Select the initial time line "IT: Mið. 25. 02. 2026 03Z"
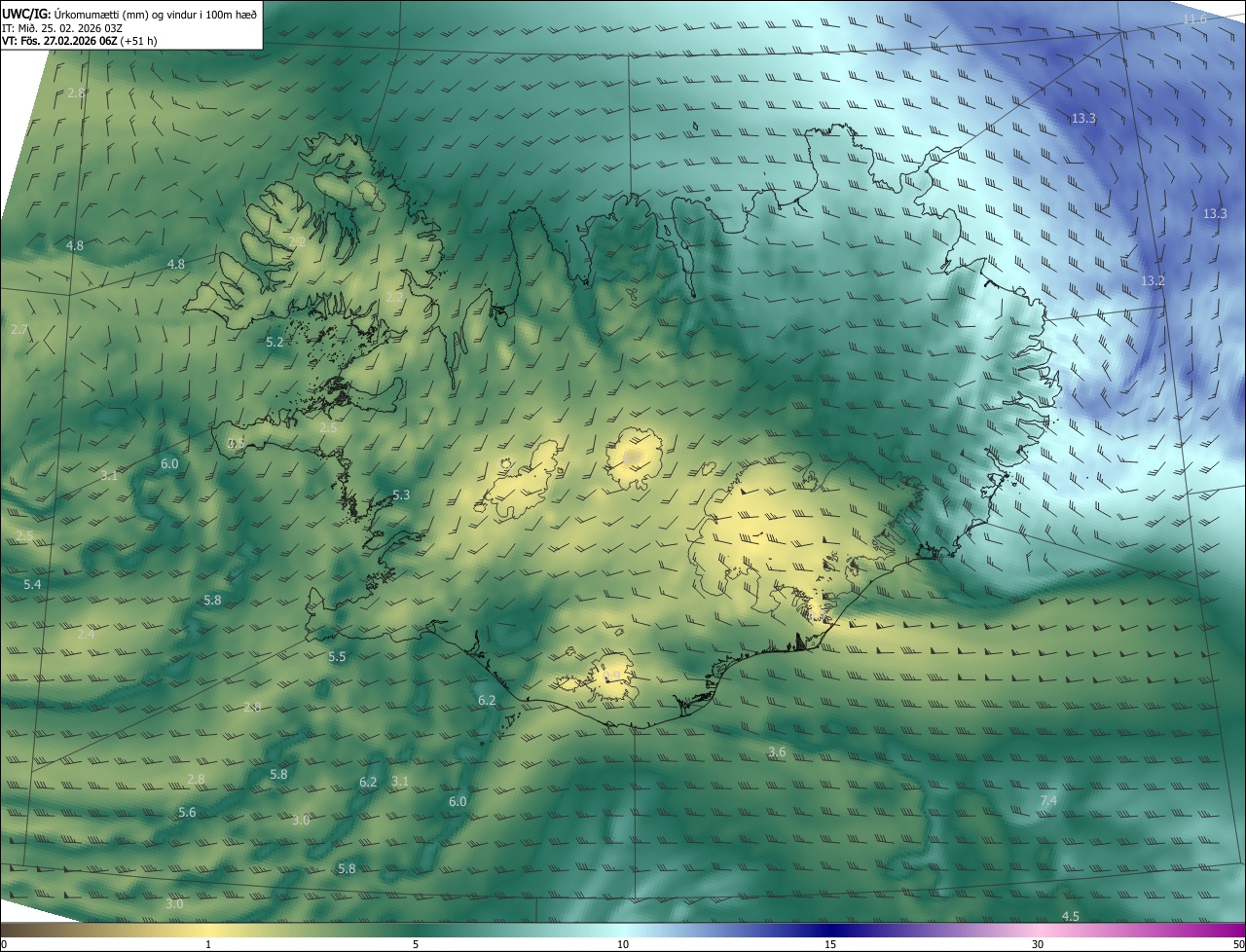This screenshot has height=952, width=1246. point(61,28)
